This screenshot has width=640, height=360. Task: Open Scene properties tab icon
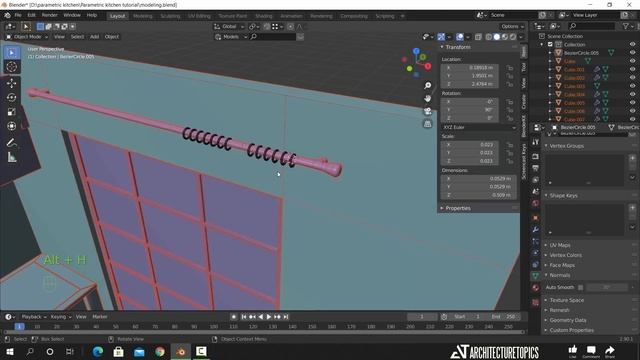[535, 191]
